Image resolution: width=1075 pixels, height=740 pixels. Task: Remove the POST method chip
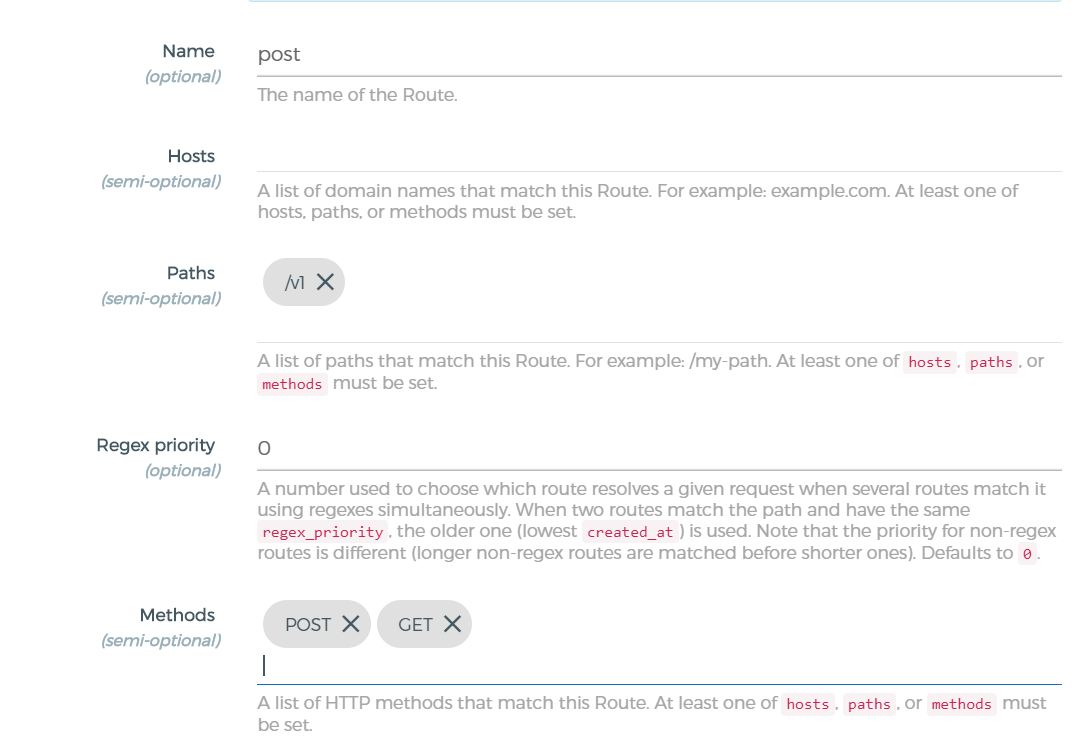350,624
